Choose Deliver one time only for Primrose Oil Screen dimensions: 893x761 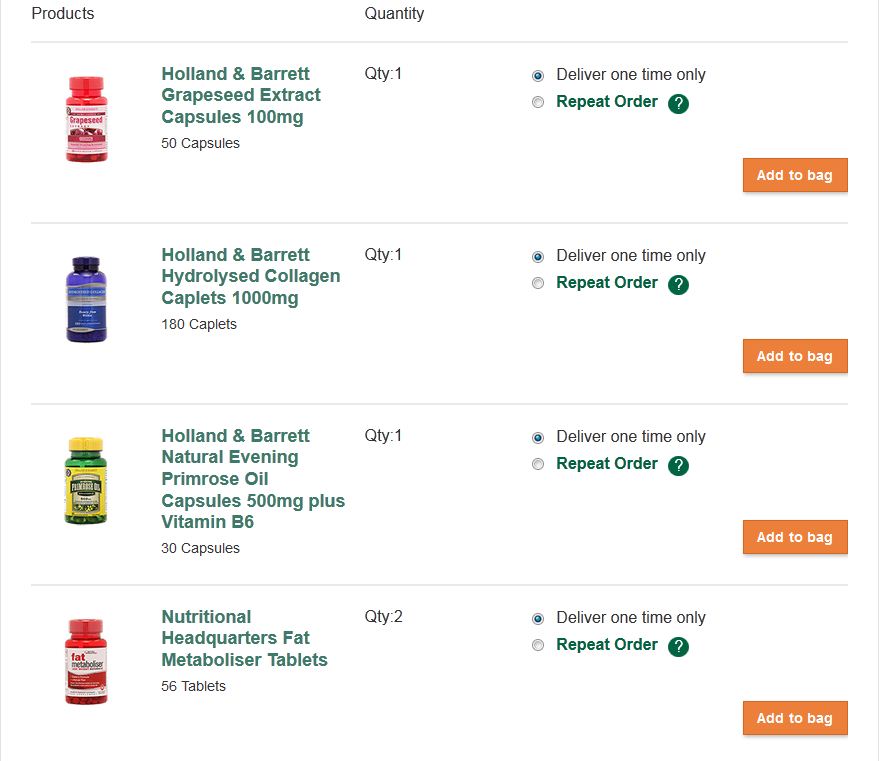(538, 437)
